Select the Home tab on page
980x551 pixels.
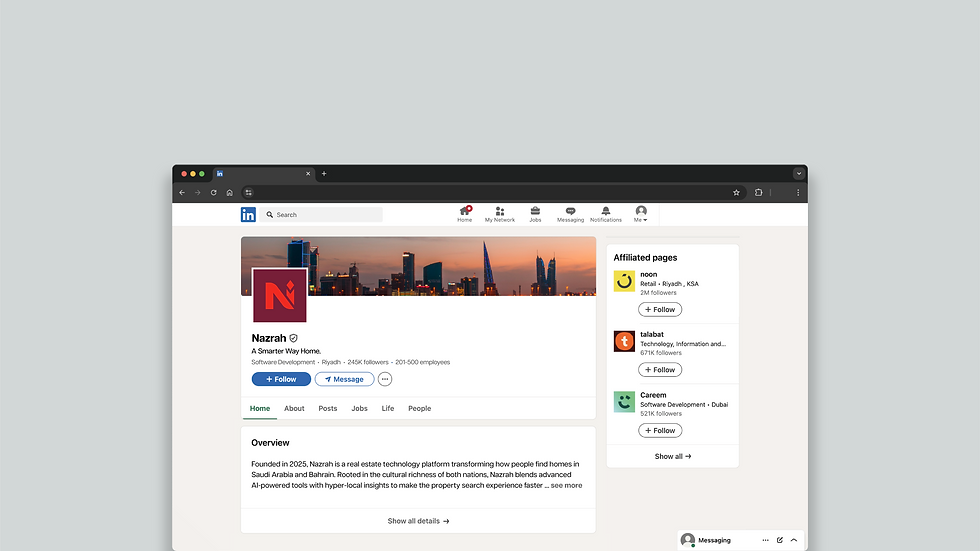click(x=260, y=409)
